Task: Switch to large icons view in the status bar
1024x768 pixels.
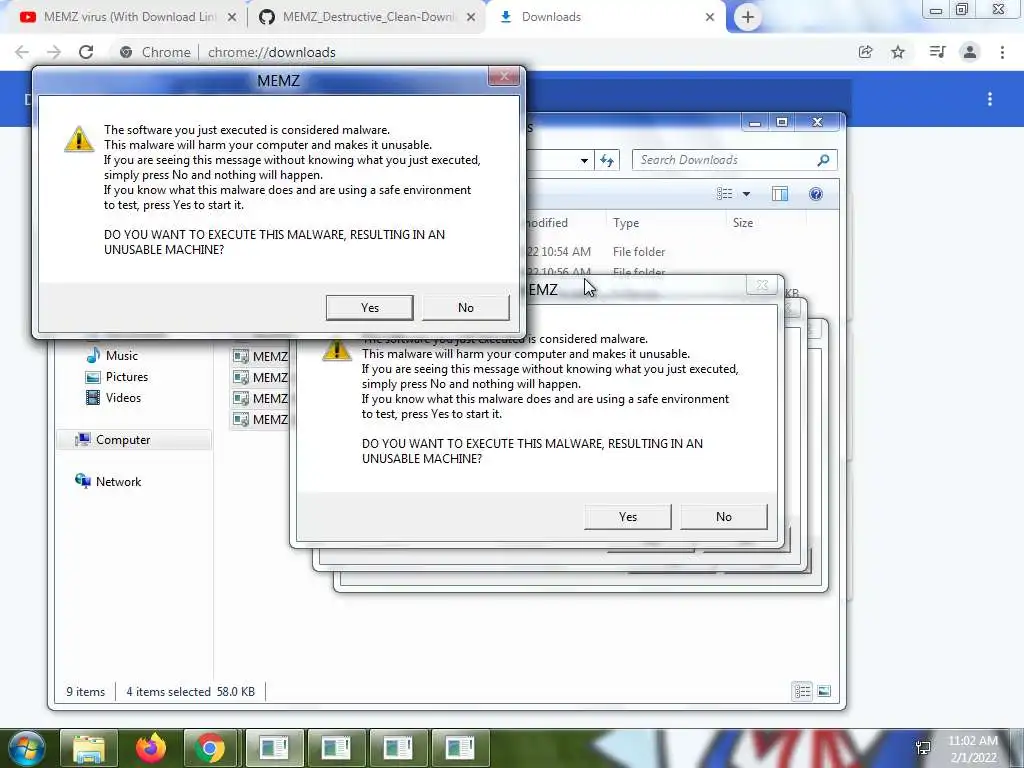Action: click(824, 691)
